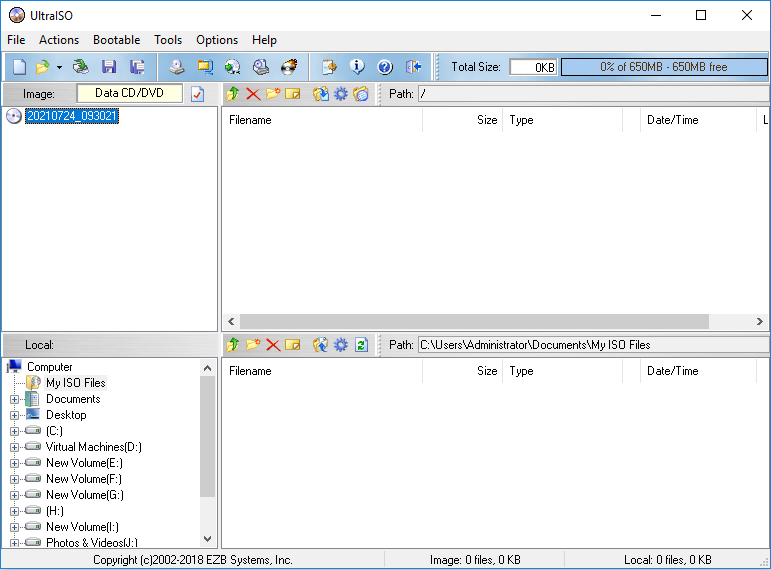Screen dimensions: 771x570
Task: Click the Save As toolbar icon
Action: [x=137, y=67]
